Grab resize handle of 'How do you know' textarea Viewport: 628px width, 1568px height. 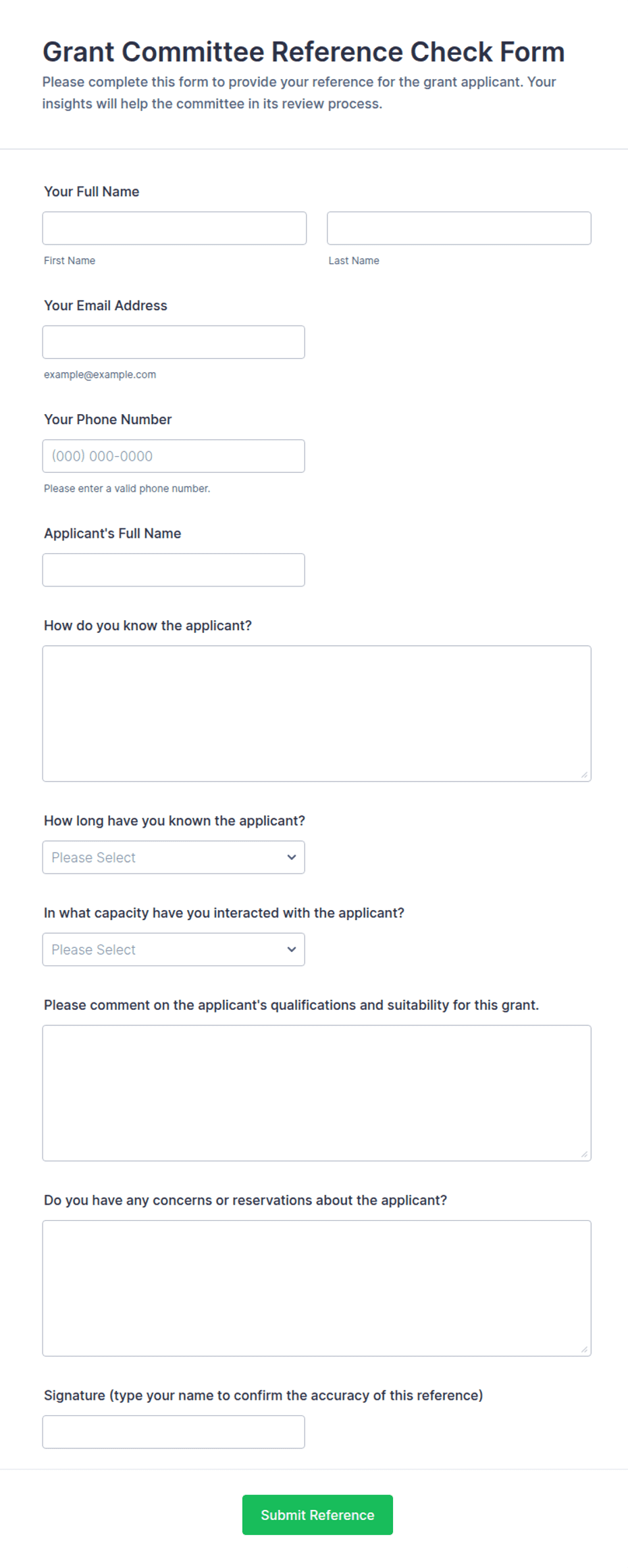coord(584,775)
